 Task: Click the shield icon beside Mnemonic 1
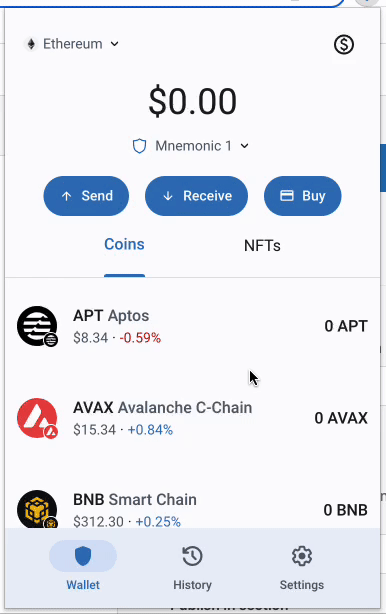[x=139, y=146]
